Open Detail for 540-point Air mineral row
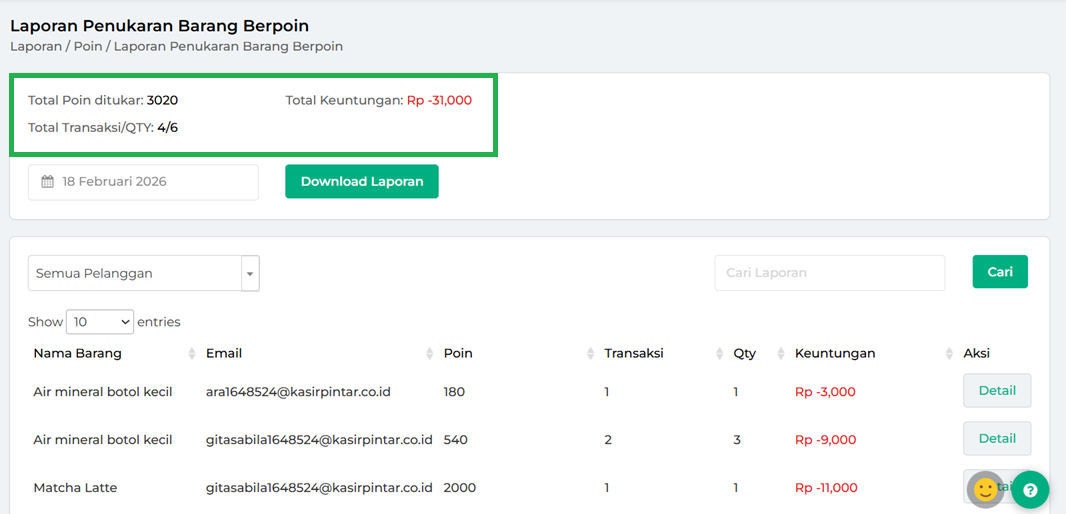This screenshot has height=514, width=1066. (996, 439)
